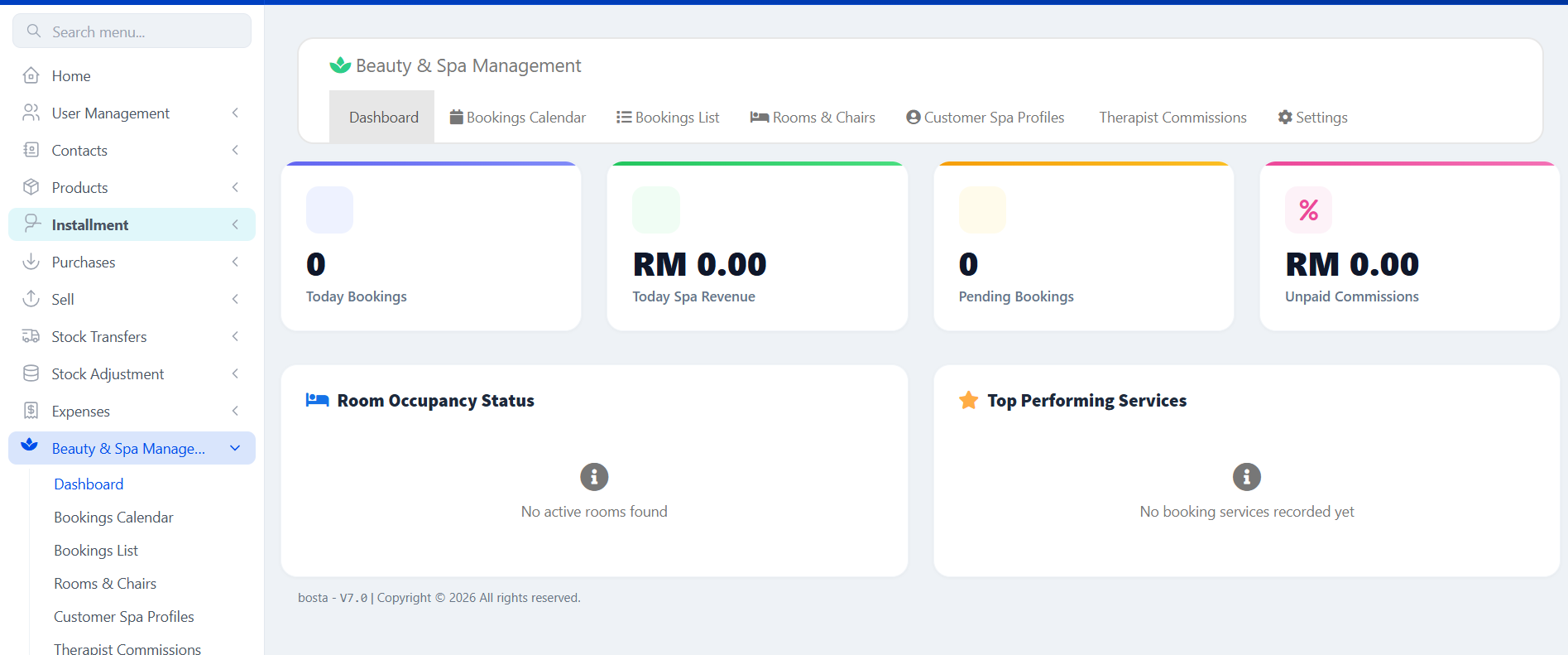Screen dimensions: 1568x655
Task: Open the Bookings Calendar tab
Action: (x=518, y=117)
